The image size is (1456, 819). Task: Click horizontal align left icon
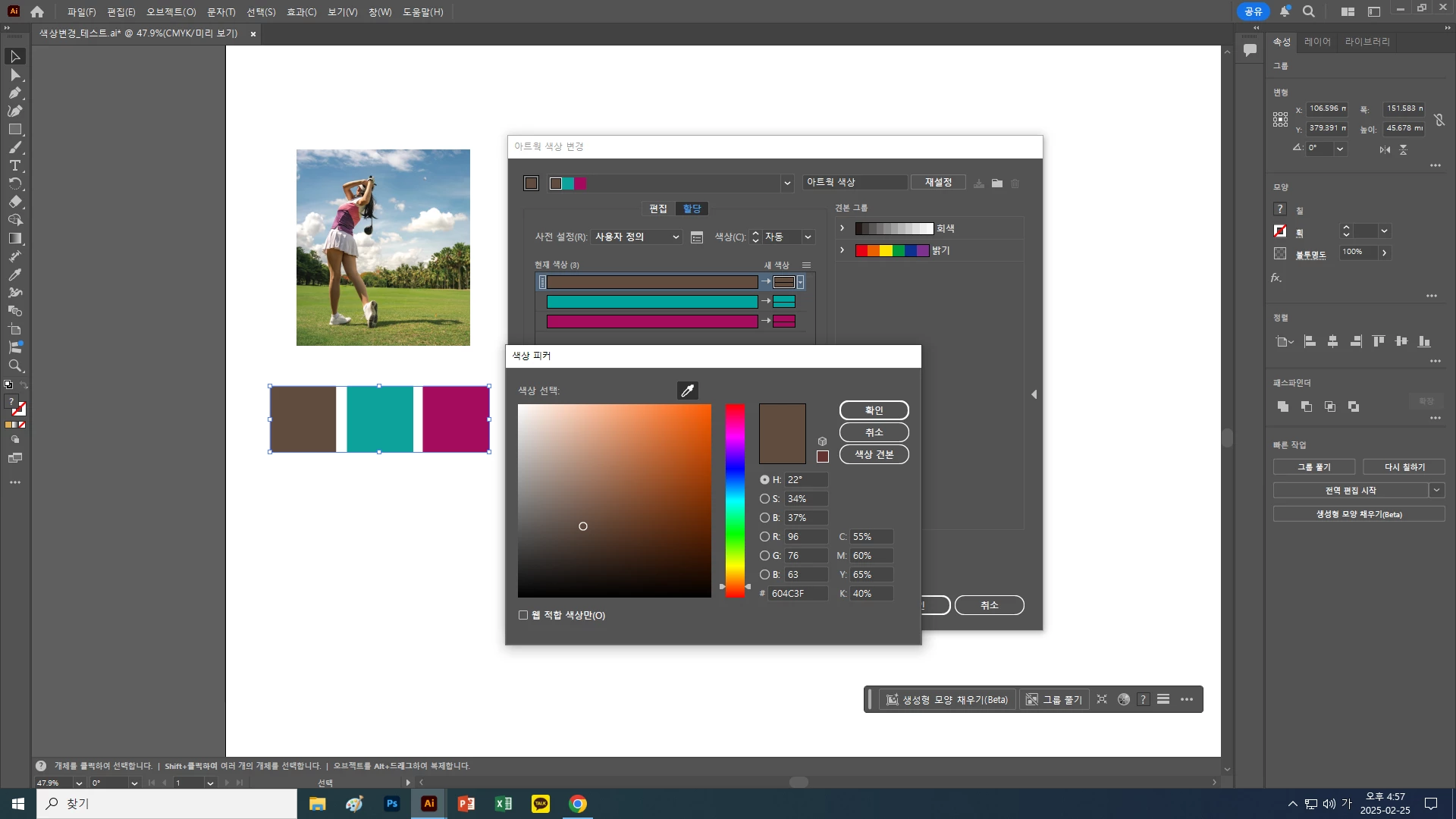1310,341
